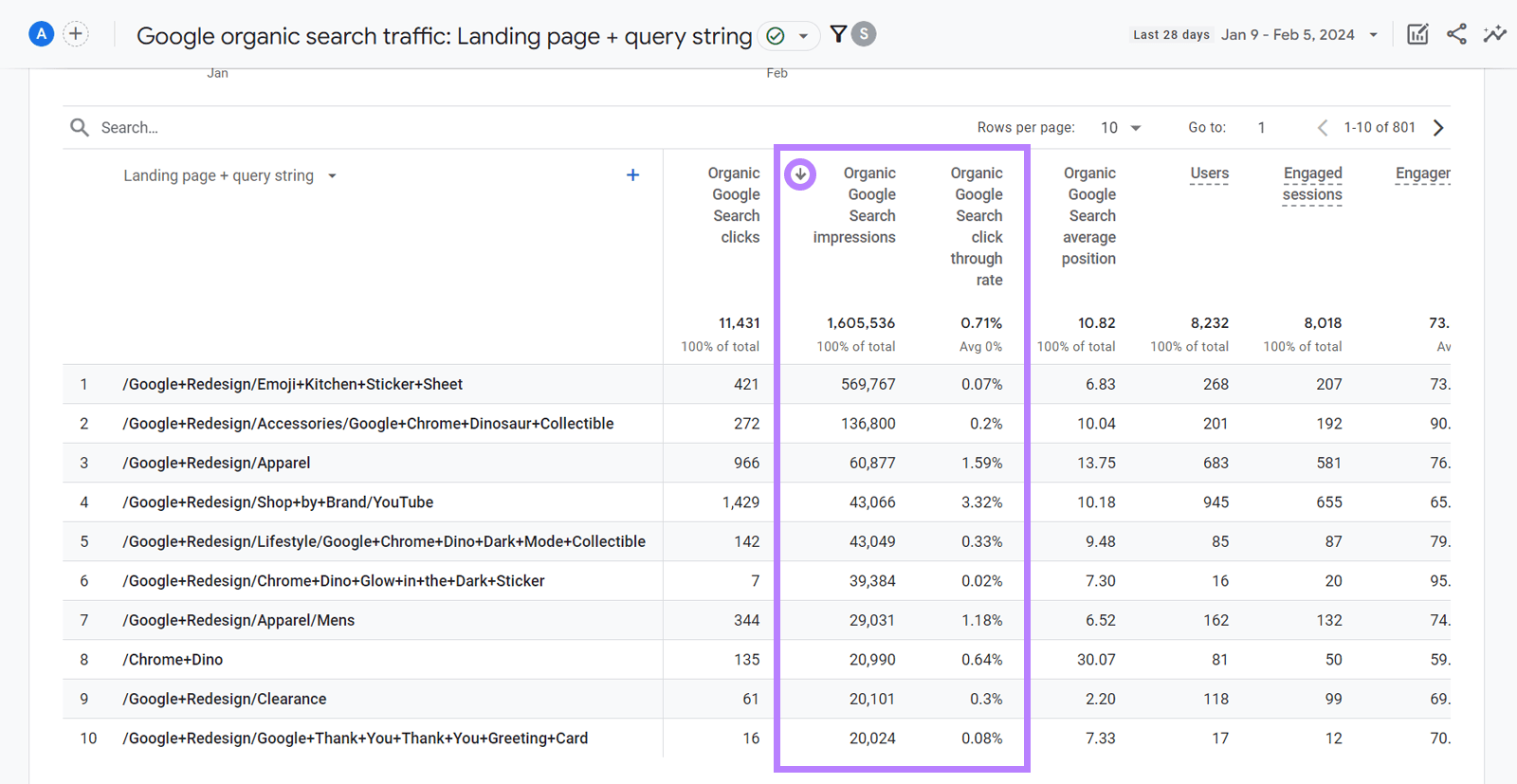Viewport: 1517px width, 784px height.
Task: Go to next page of results
Action: [x=1438, y=127]
